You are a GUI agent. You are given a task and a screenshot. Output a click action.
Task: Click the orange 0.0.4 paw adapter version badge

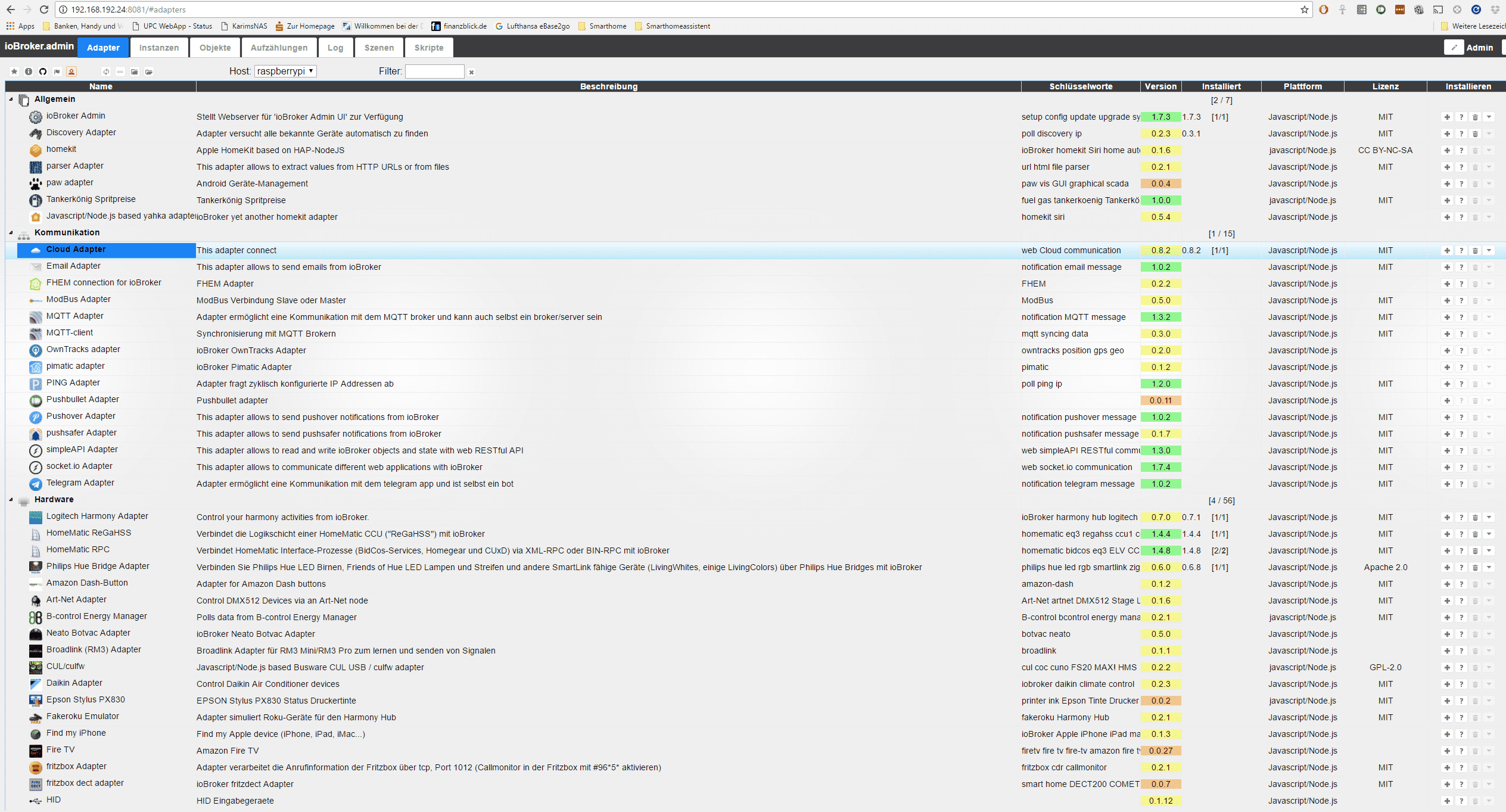click(1160, 183)
